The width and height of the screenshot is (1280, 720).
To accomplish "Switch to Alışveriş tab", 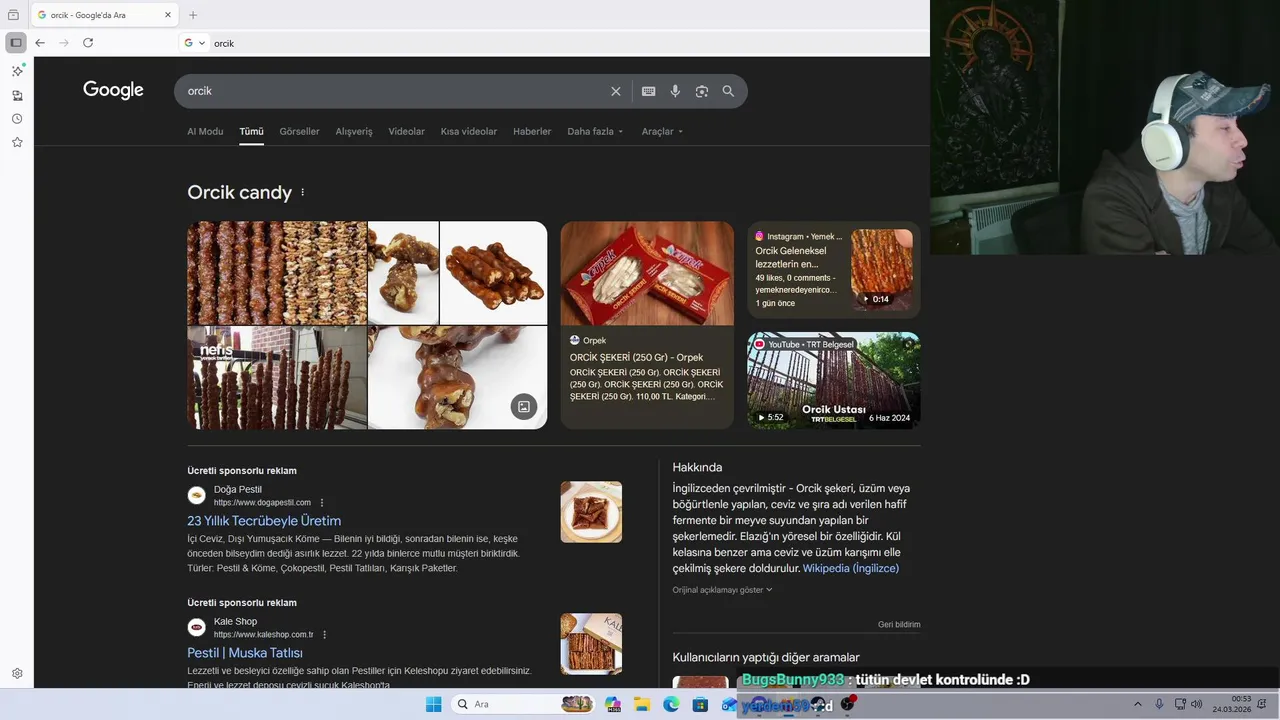I will point(354,131).
